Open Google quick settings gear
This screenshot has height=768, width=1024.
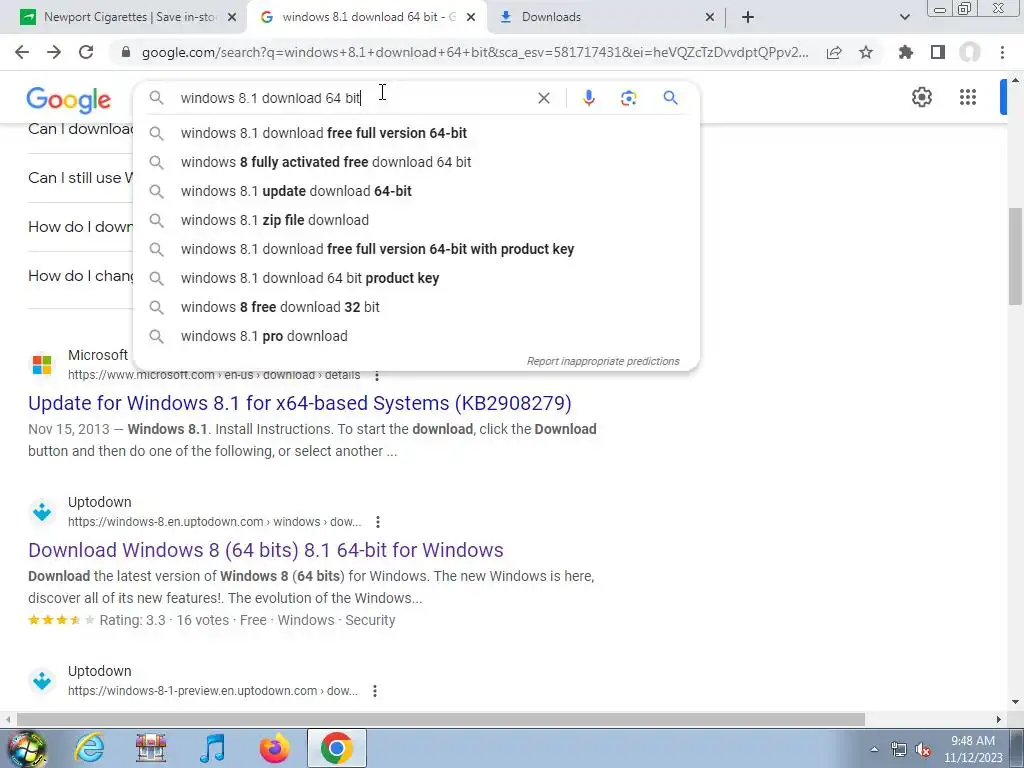[921, 97]
